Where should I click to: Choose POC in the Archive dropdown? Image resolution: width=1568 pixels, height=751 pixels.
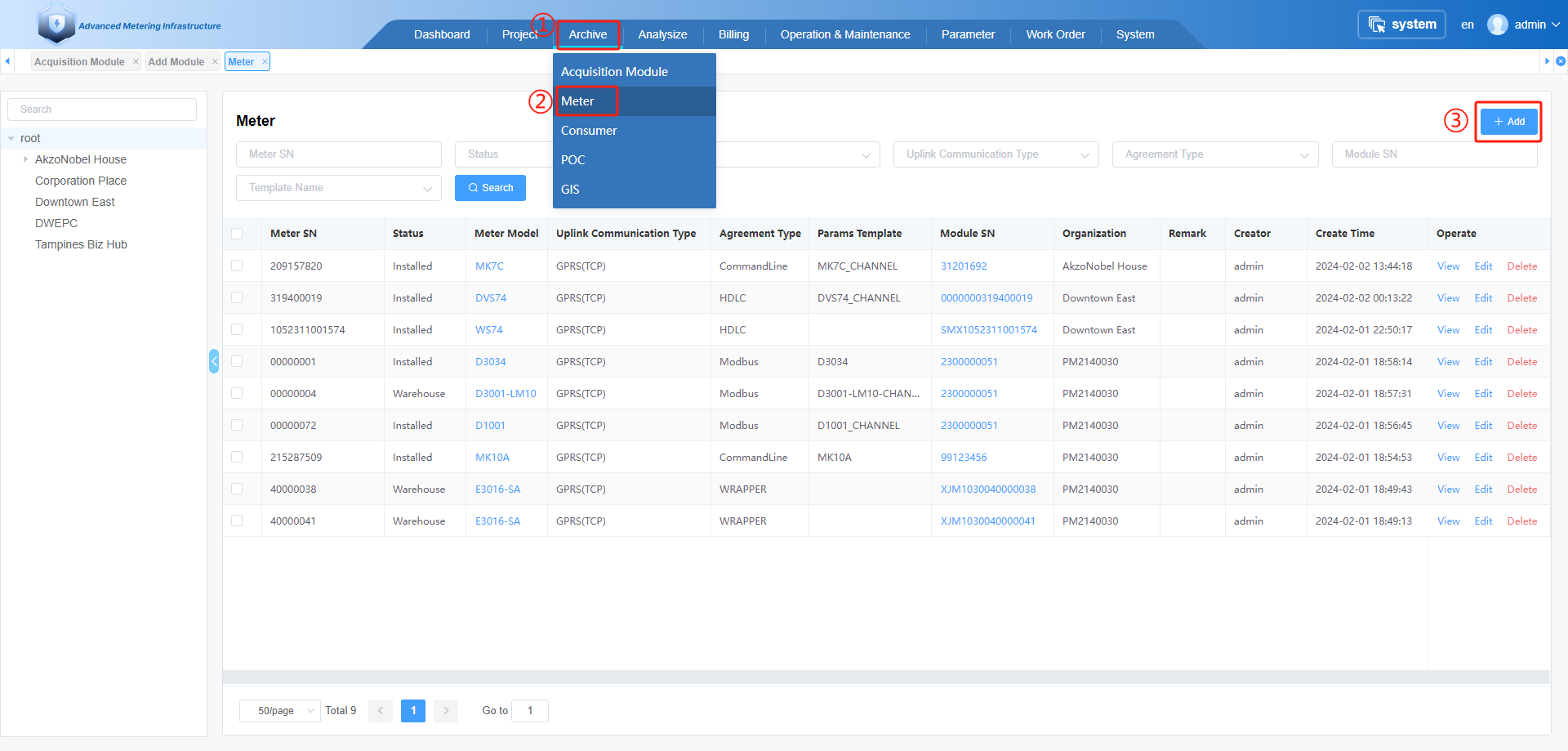coord(635,160)
